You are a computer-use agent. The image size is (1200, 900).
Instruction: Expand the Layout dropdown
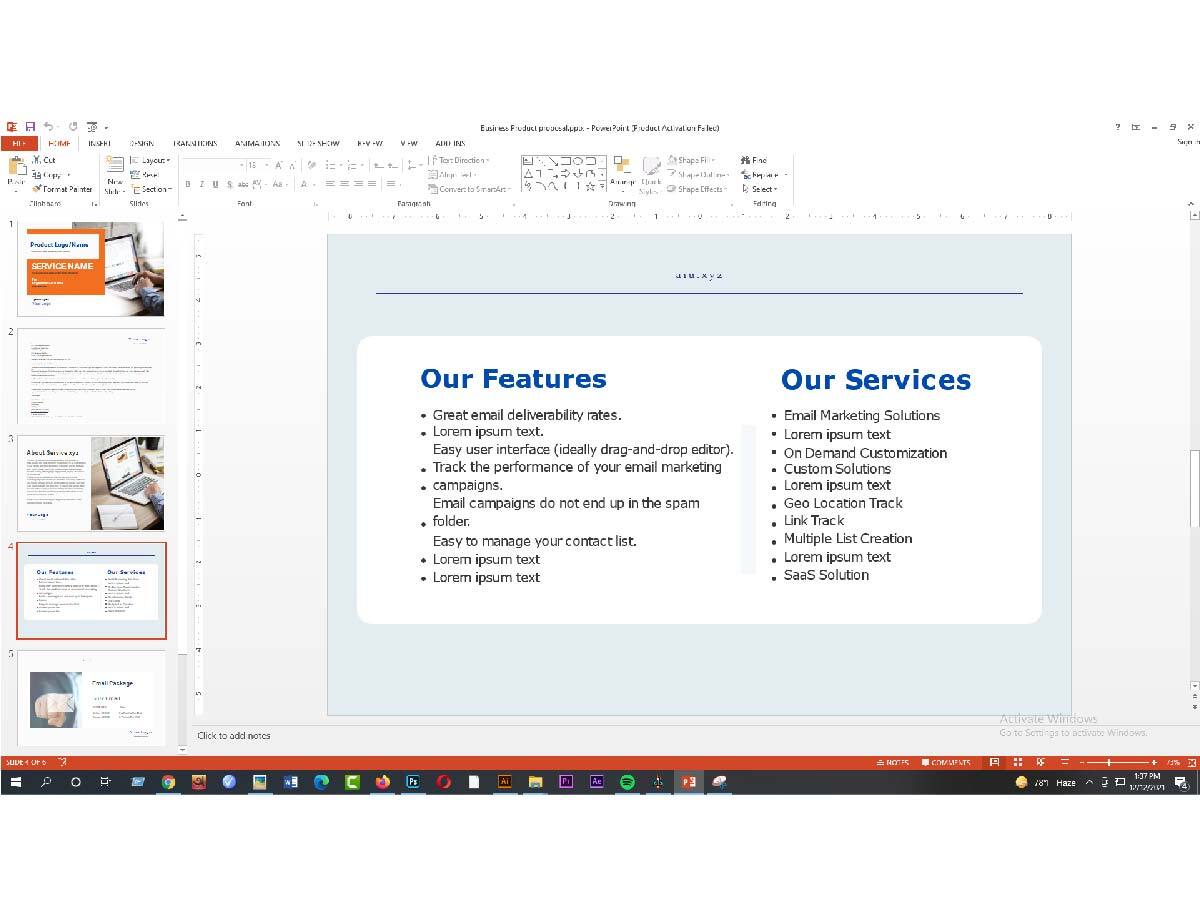pos(154,160)
